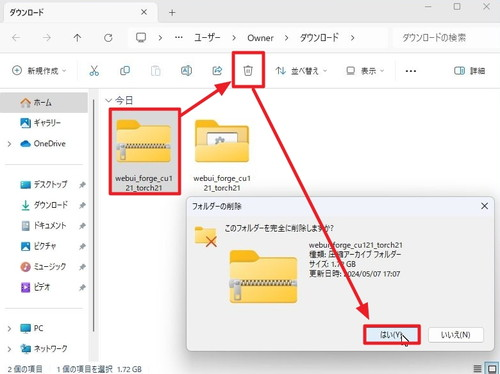The height and width of the screenshot is (374, 500).
Task: Switch to large icons view icon
Action: (492, 368)
